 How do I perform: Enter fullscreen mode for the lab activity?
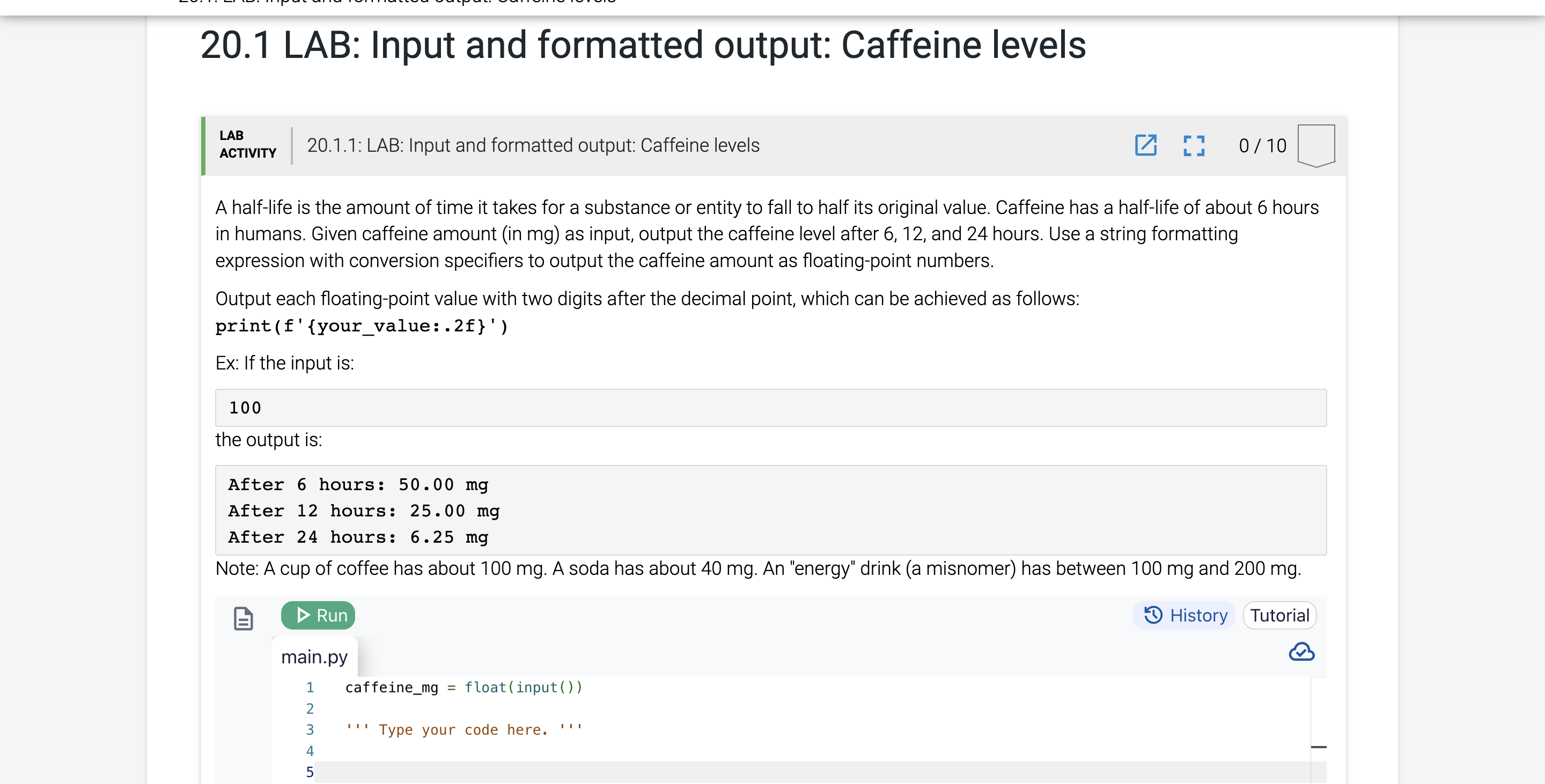click(x=1194, y=145)
